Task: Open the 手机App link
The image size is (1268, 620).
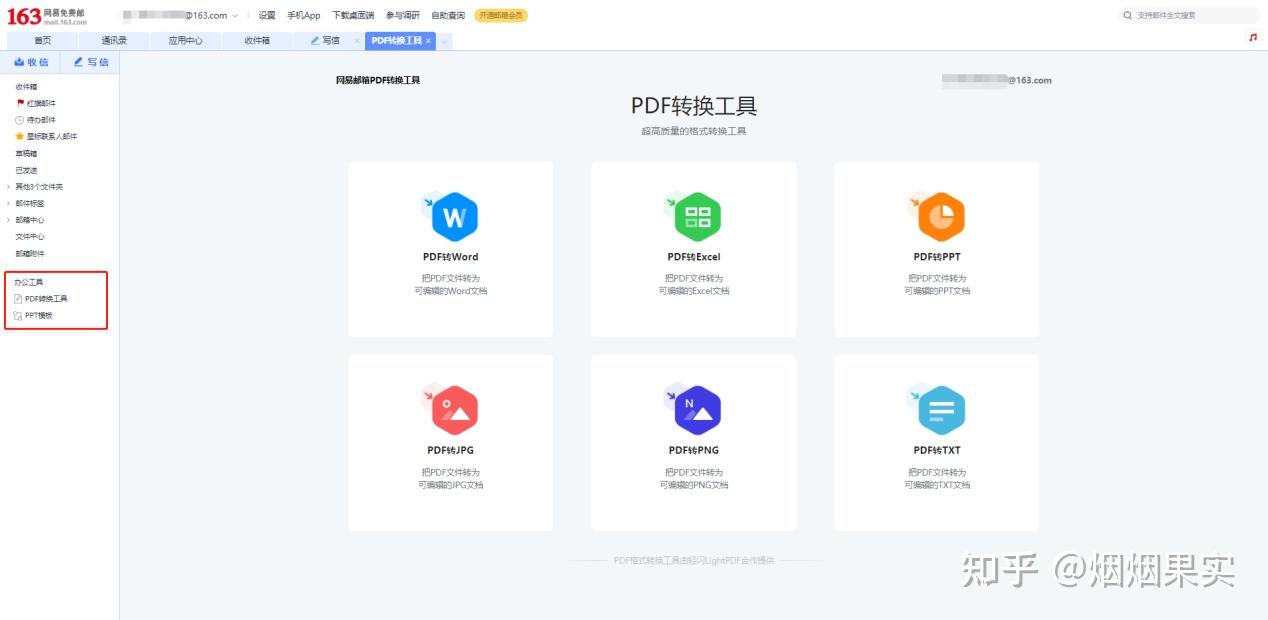Action: click(x=304, y=16)
